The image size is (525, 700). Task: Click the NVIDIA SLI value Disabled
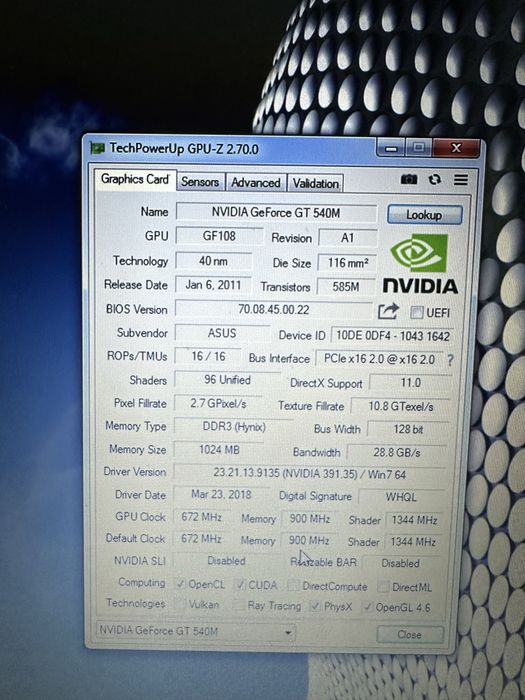[x=226, y=560]
